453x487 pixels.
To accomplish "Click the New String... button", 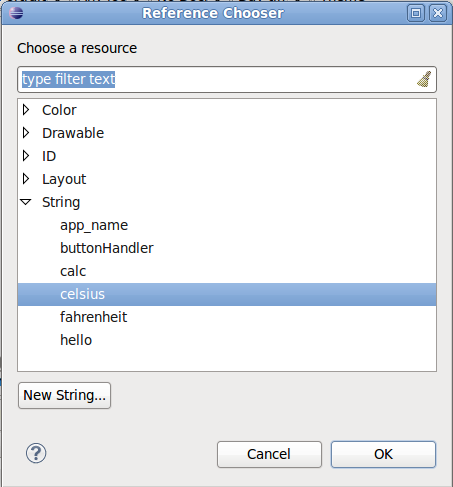I will (x=64, y=395).
